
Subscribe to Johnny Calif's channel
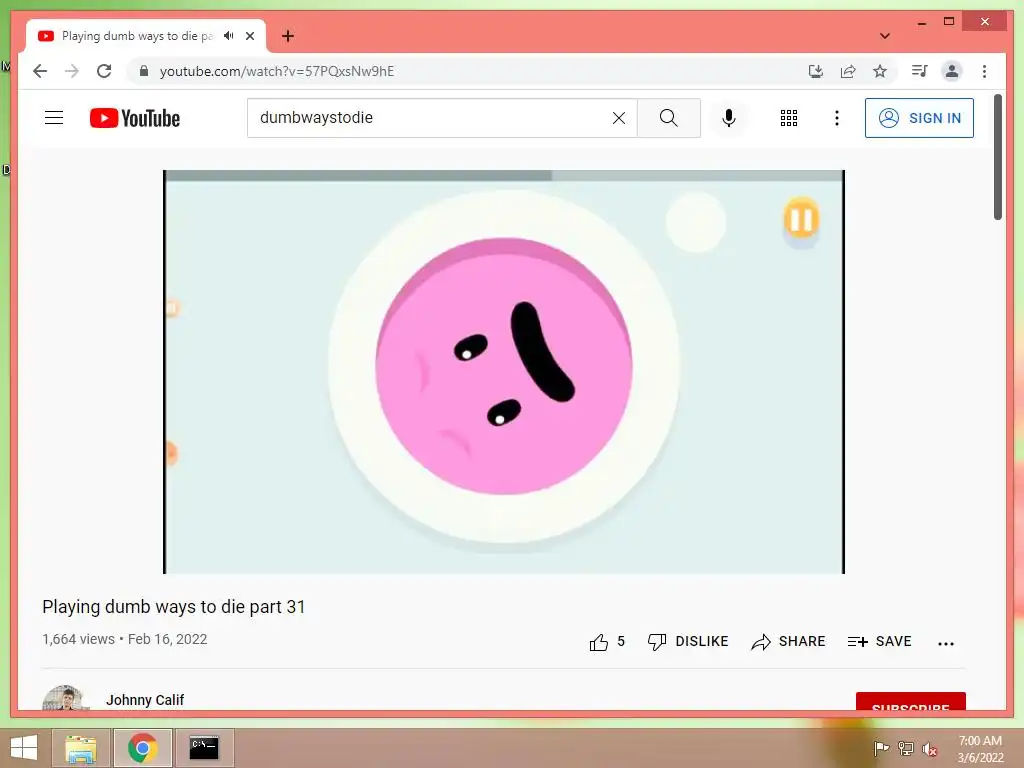(910, 701)
